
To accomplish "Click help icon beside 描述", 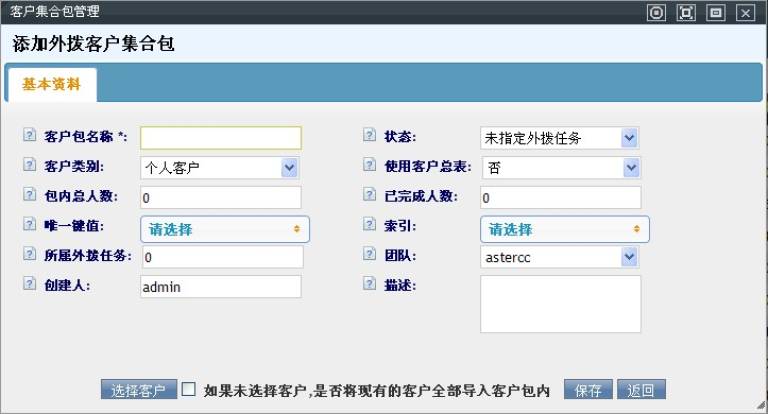I will [368, 286].
